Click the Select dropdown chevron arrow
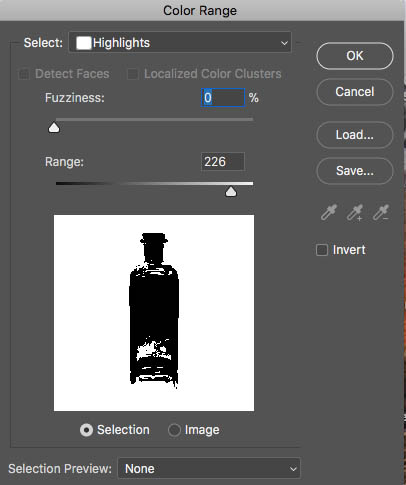406x485 pixels. tap(284, 43)
